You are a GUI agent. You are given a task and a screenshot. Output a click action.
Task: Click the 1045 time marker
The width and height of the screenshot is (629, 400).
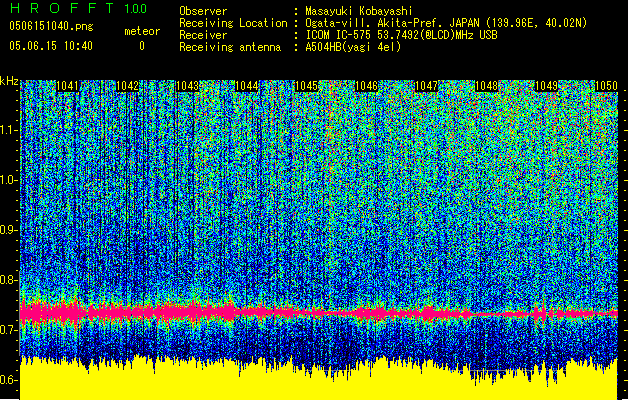306,87
